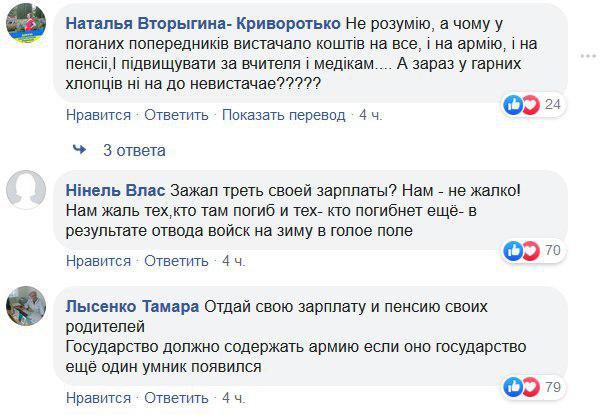Image resolution: width=606 pixels, height=415 pixels.
Task: Open Лысенко Тамара's profile photo
Action: (27, 304)
